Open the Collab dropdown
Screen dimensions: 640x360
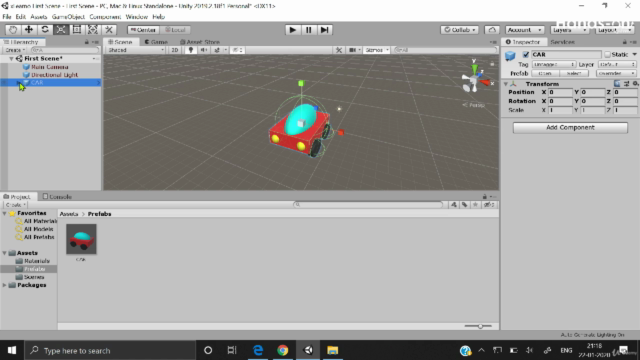460,30
